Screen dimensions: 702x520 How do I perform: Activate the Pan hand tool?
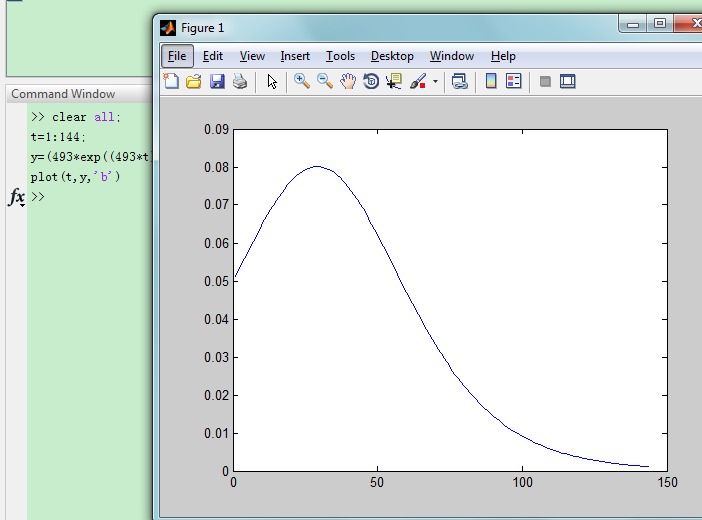tap(348, 82)
